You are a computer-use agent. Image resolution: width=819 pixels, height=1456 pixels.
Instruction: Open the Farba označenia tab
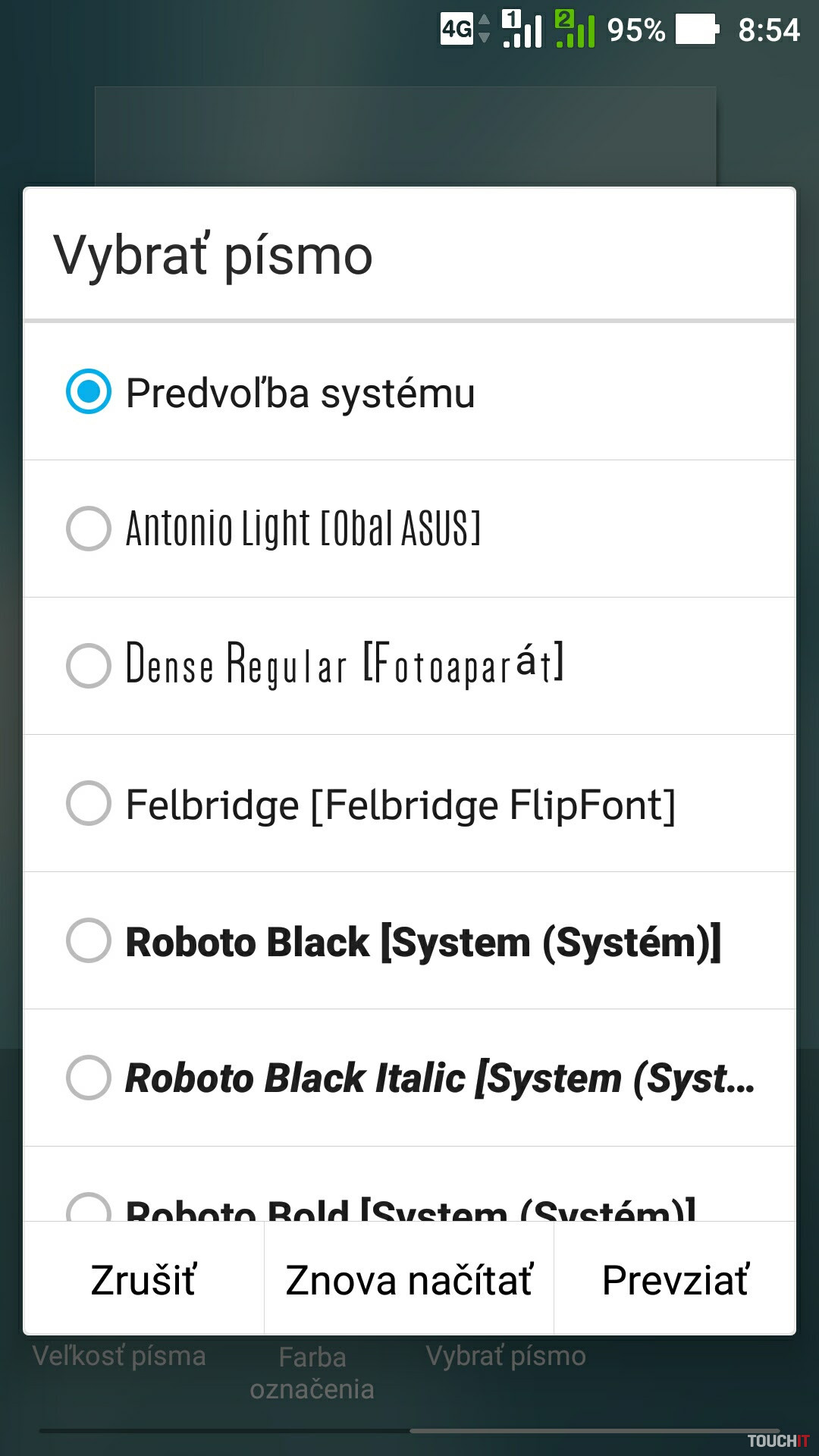[x=312, y=1373]
